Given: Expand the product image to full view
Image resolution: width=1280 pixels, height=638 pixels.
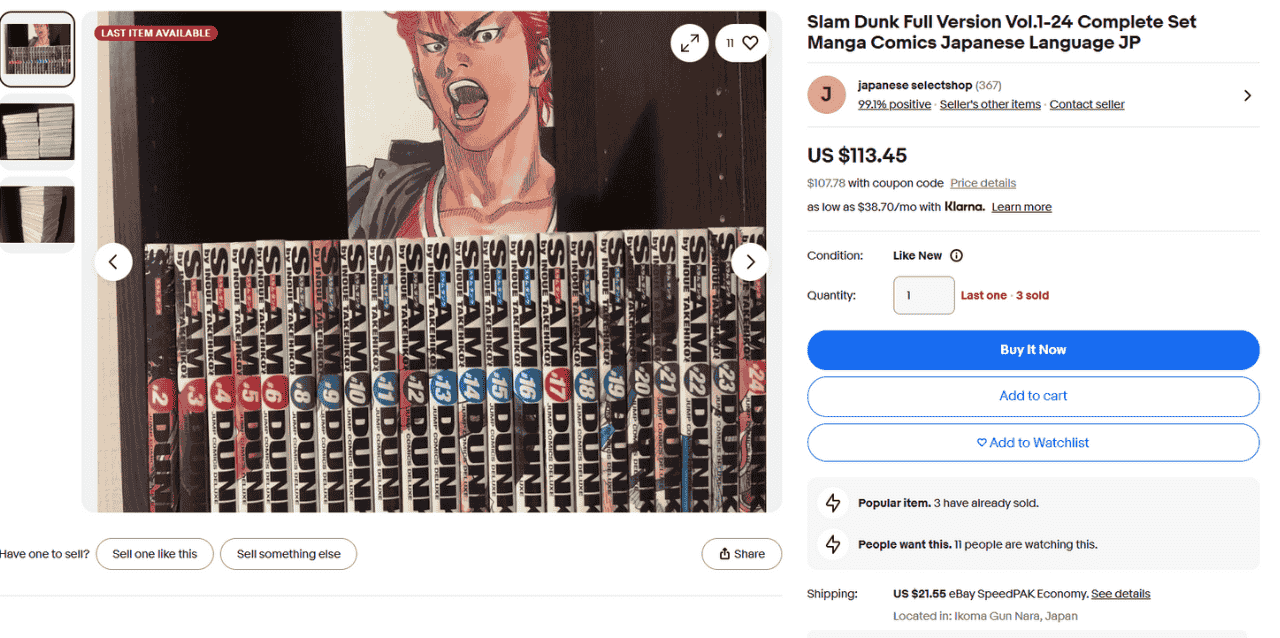Looking at the screenshot, I should 690,43.
